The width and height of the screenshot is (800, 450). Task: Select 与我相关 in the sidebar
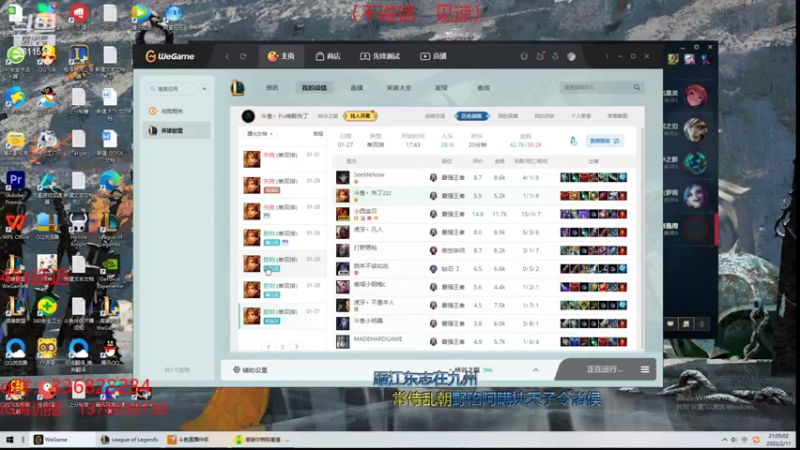[177, 111]
